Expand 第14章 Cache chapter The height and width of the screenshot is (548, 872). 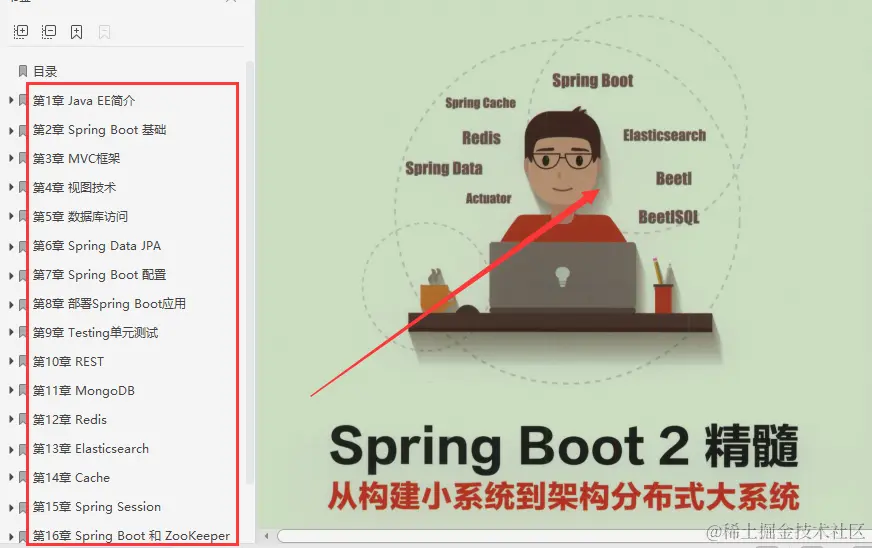click(x=11, y=477)
